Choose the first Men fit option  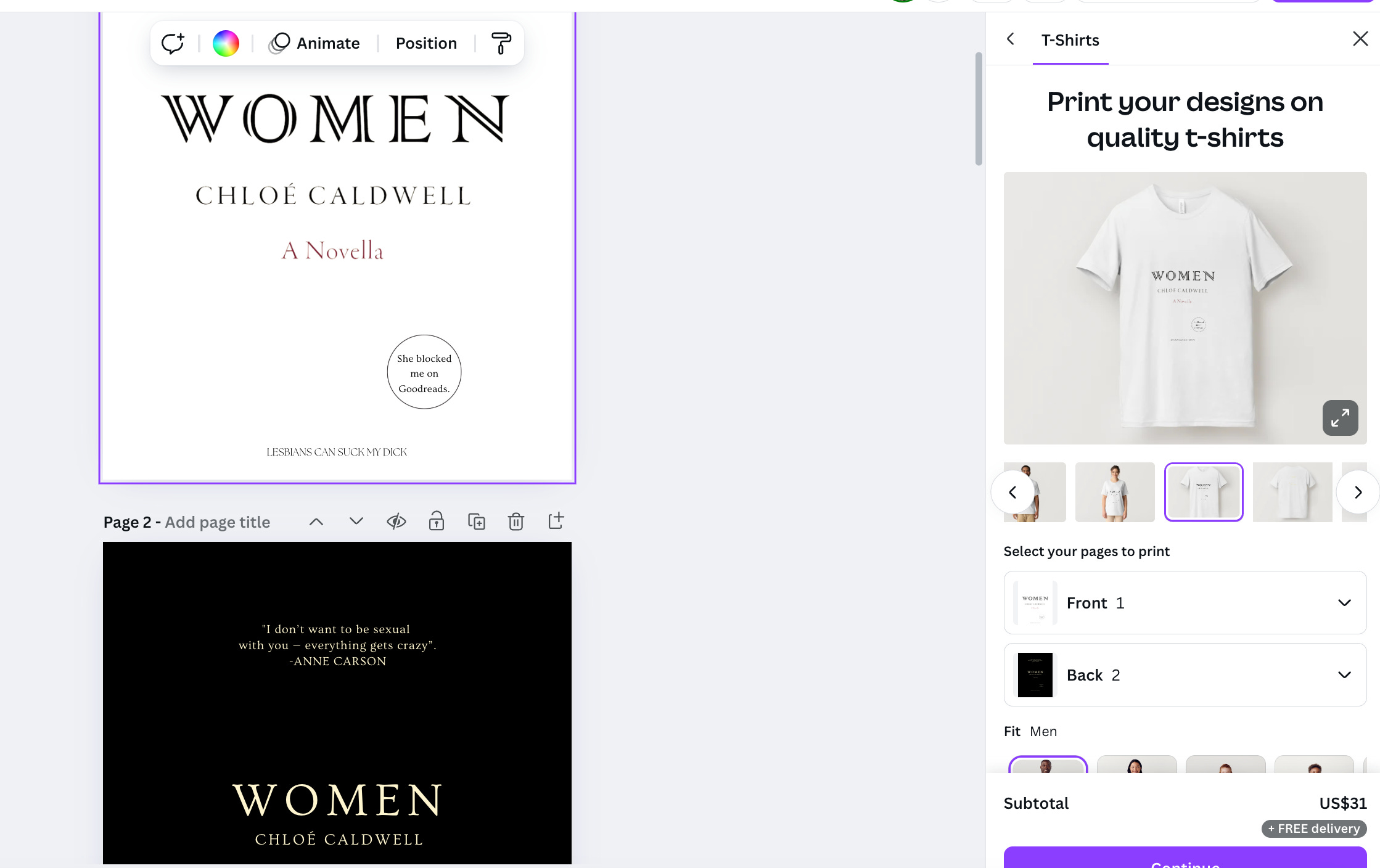(x=1048, y=765)
